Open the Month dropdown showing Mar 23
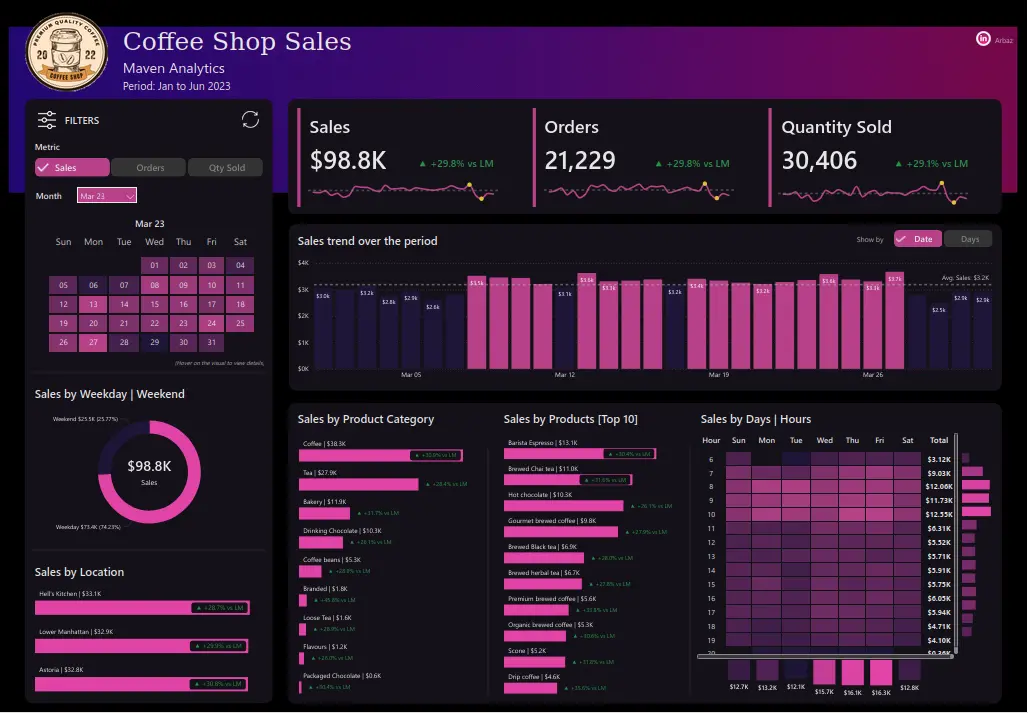Image resolution: width=1028 pixels, height=713 pixels. (107, 196)
